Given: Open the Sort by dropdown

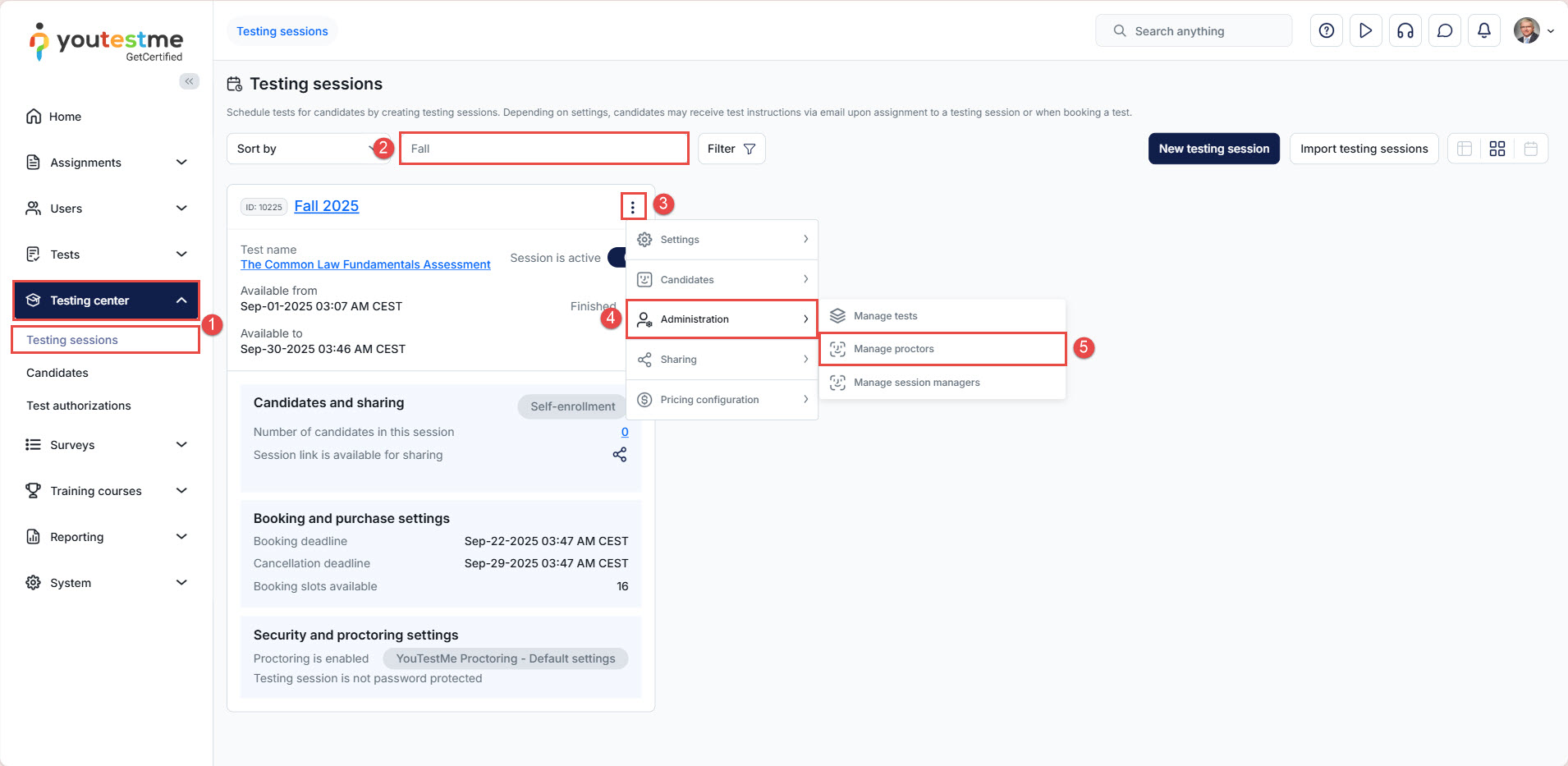Looking at the screenshot, I should pyautogui.click(x=304, y=149).
